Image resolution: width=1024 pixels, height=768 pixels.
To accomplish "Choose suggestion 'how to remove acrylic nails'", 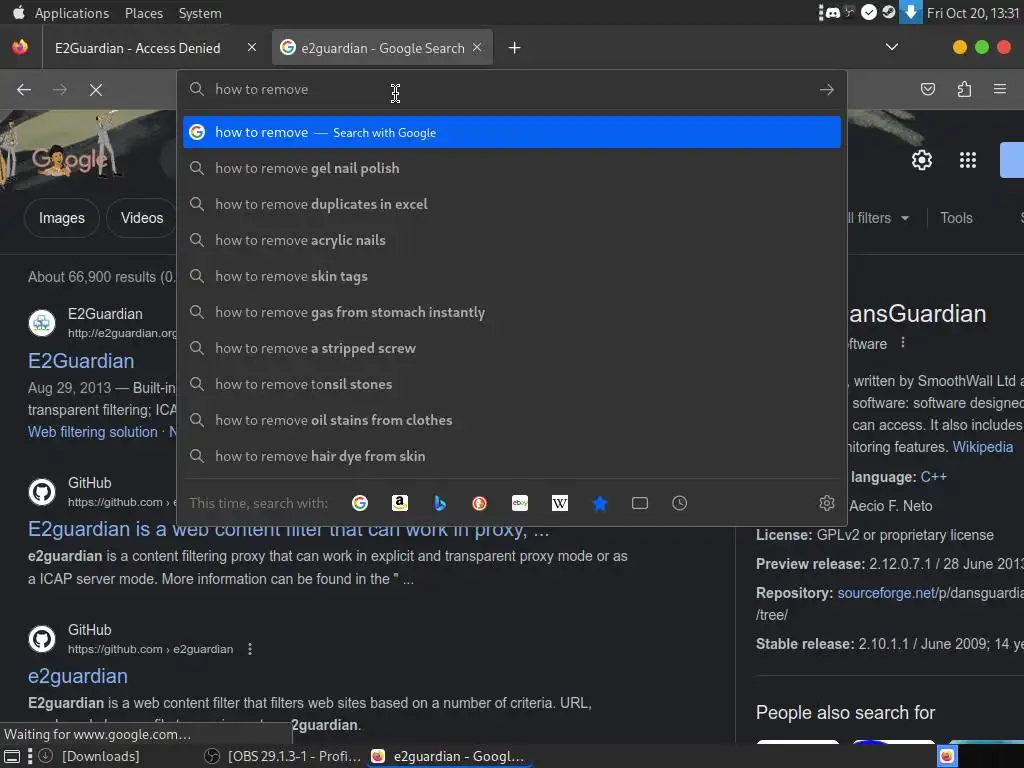I will pyautogui.click(x=511, y=240).
